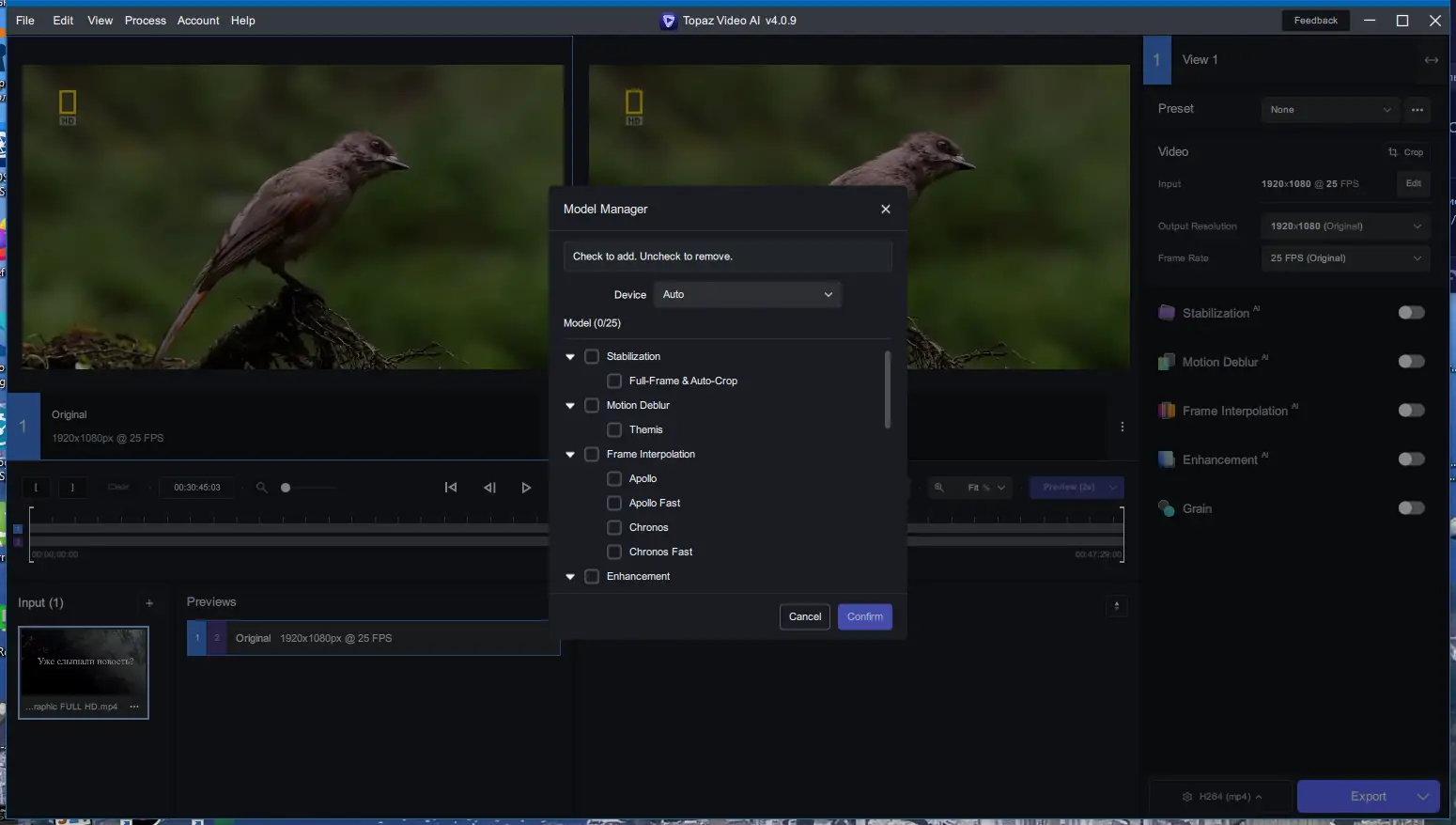Open the Fit % zoom dropdown

tap(985, 488)
